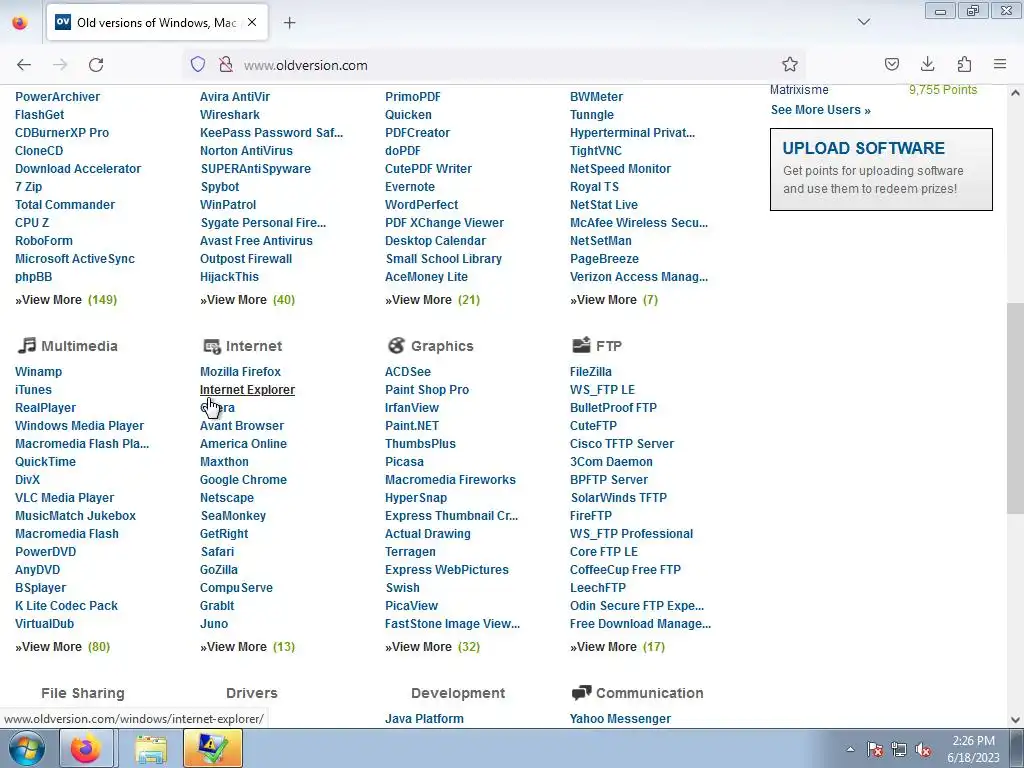Click the UPLOAD SOFTWARE box

tap(881, 169)
